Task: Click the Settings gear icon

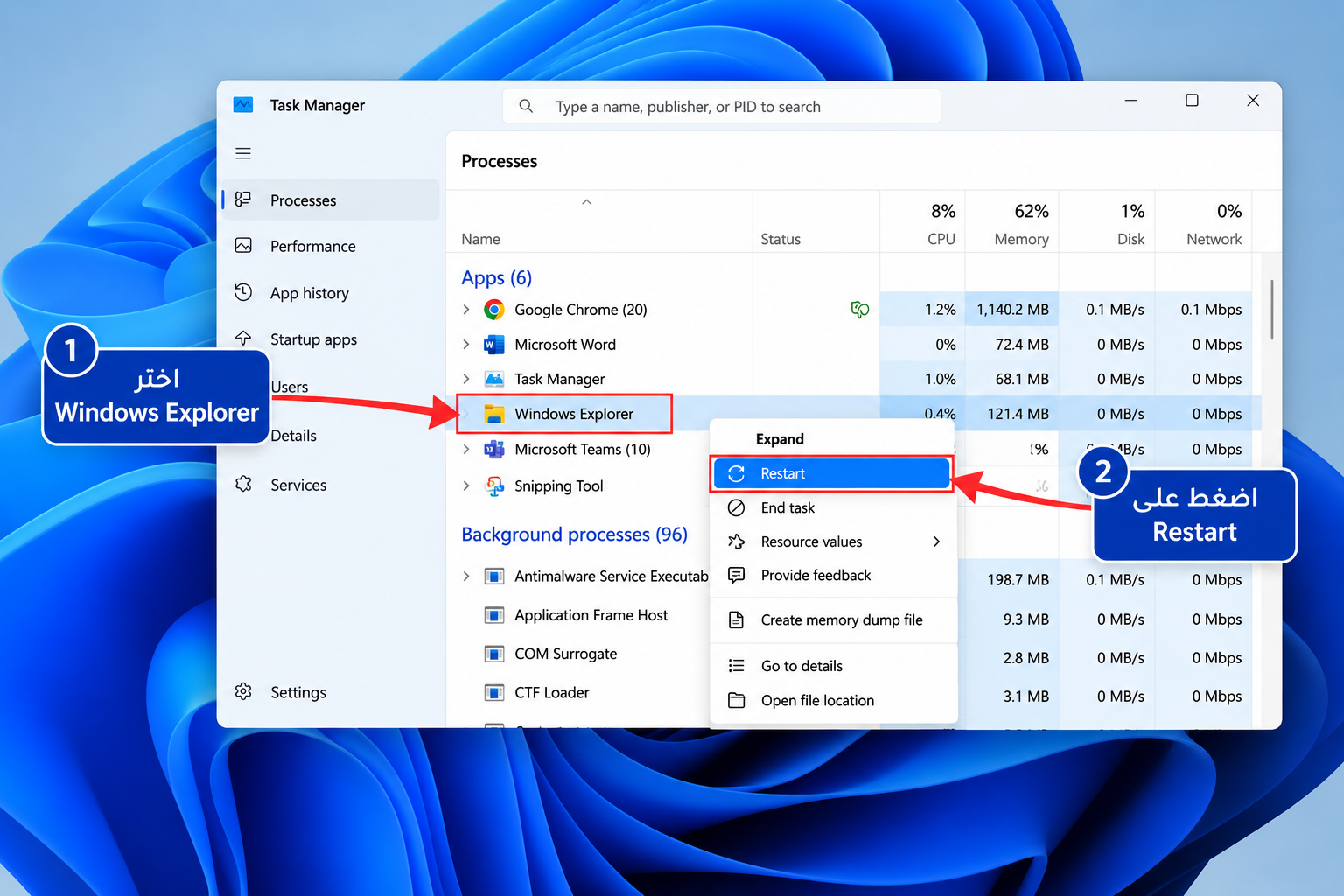Action: pos(243,691)
